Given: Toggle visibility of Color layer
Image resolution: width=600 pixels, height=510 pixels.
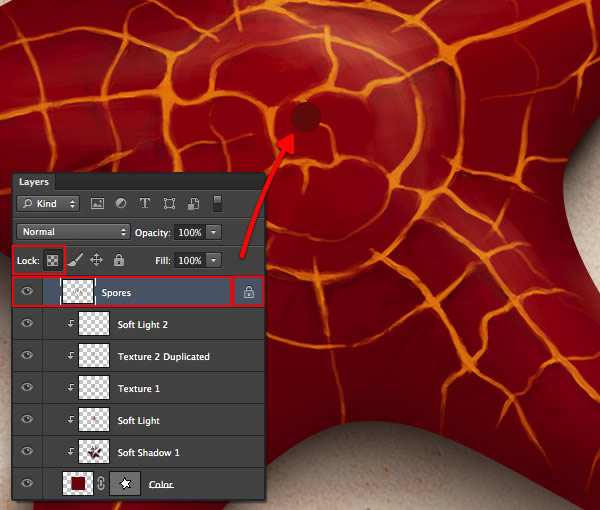Looking at the screenshot, I should pyautogui.click(x=27, y=483).
